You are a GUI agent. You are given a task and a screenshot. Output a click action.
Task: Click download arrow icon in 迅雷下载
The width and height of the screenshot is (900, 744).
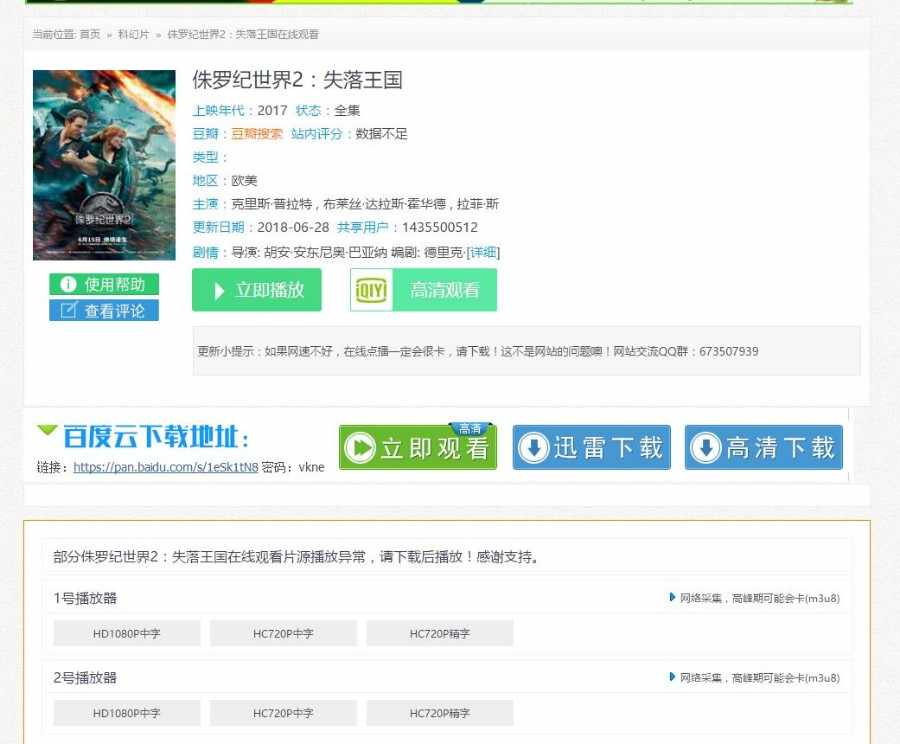point(534,448)
